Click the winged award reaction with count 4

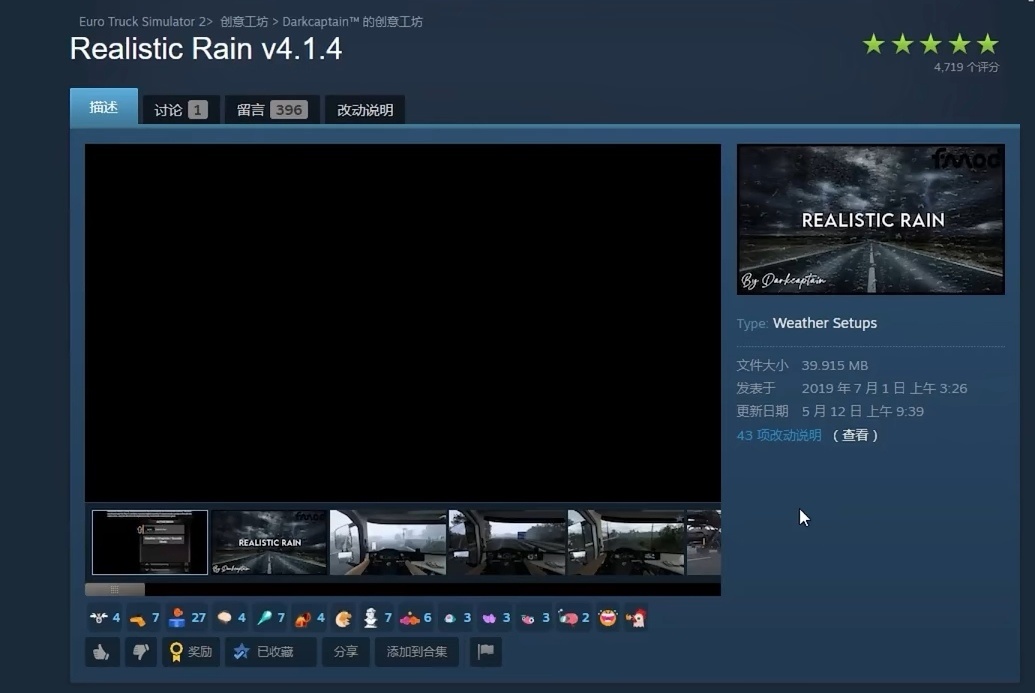point(104,618)
